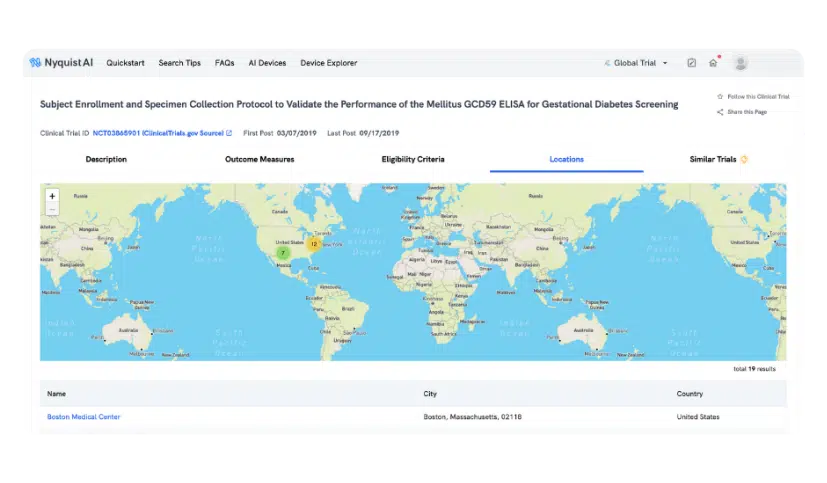Viewport: 827px width, 483px height.
Task: Expand the Global Trial dropdown
Action: pyautogui.click(x=636, y=63)
